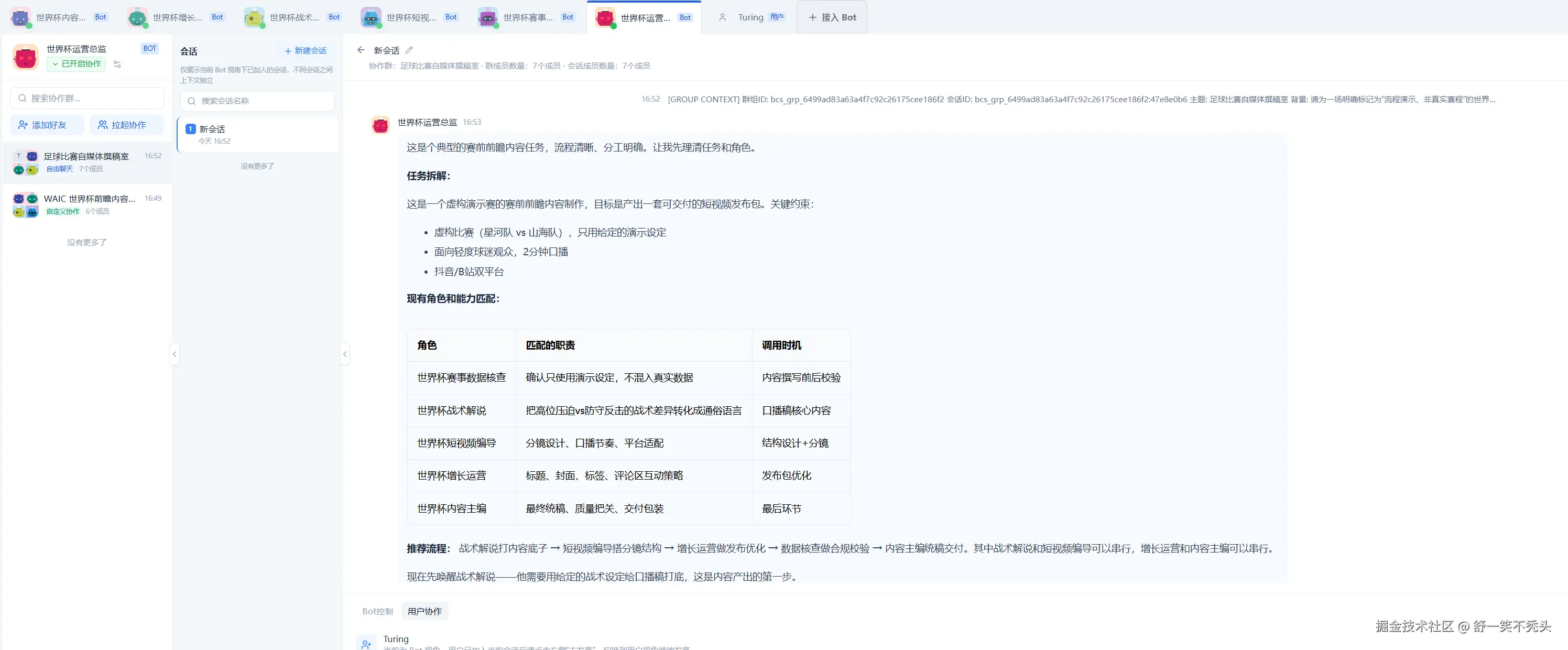This screenshot has width=1568, height=650.
Task: Select the 新会话 conversation from 今天 16:52
Action: [x=257, y=135]
